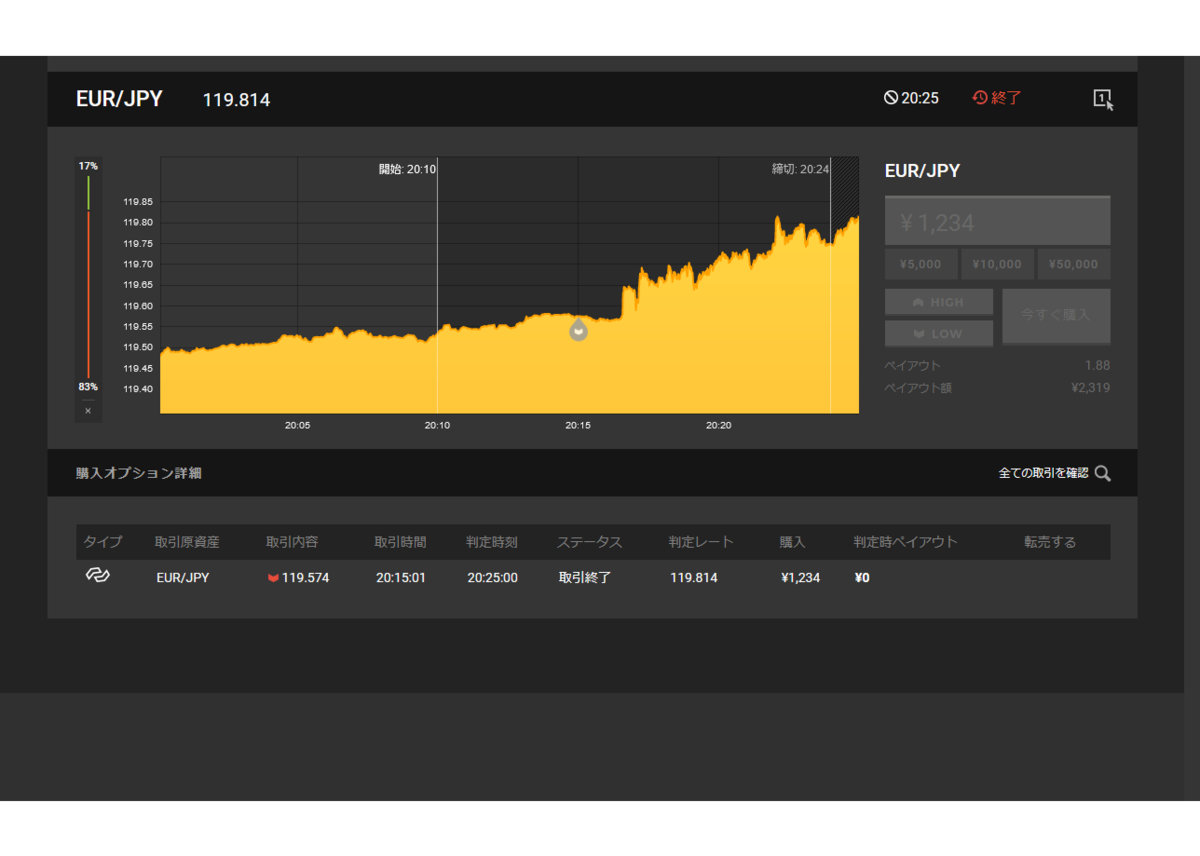
Task: Select the HIGH button
Action: pos(939,302)
